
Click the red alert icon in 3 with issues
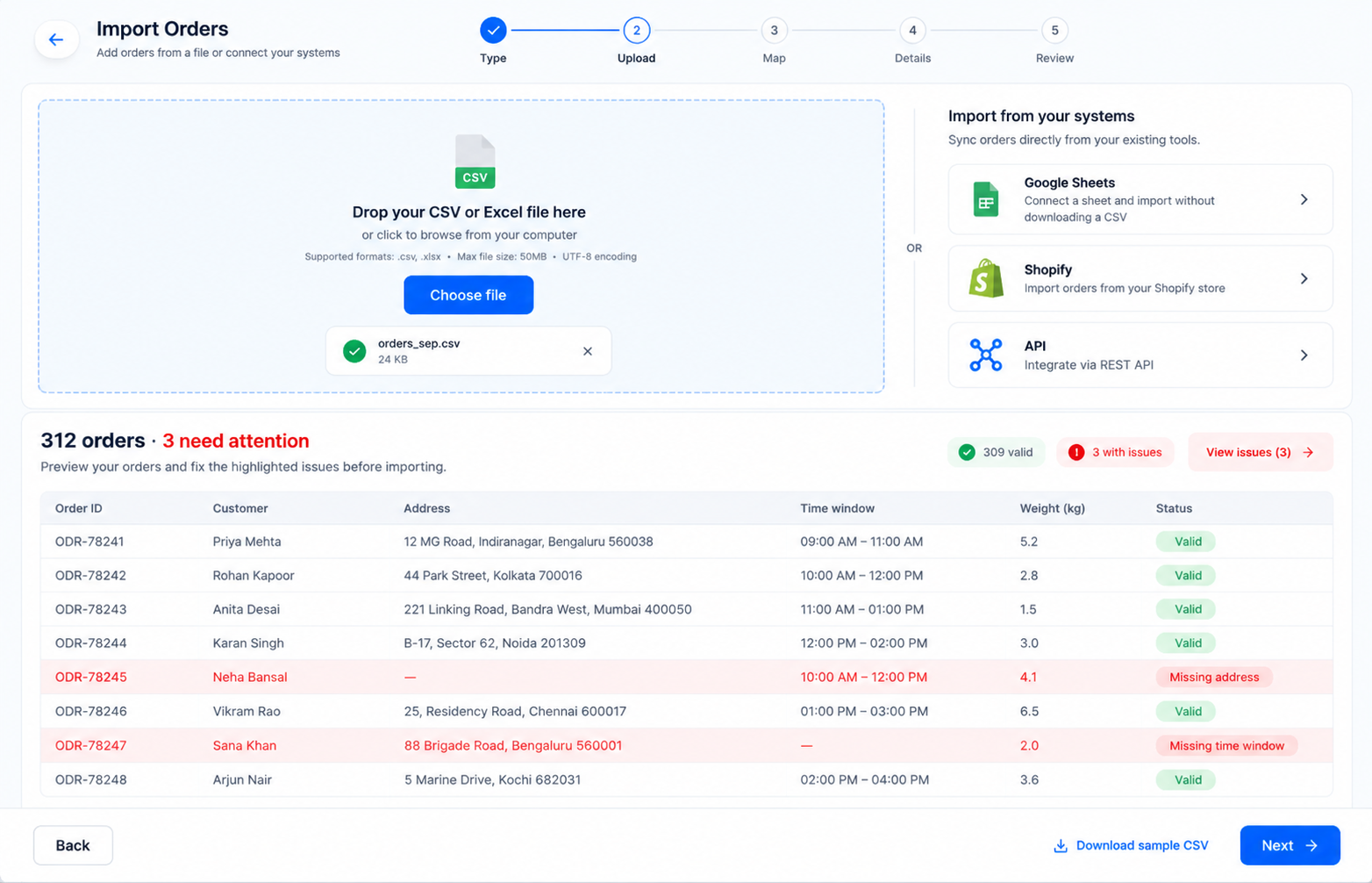tap(1076, 452)
